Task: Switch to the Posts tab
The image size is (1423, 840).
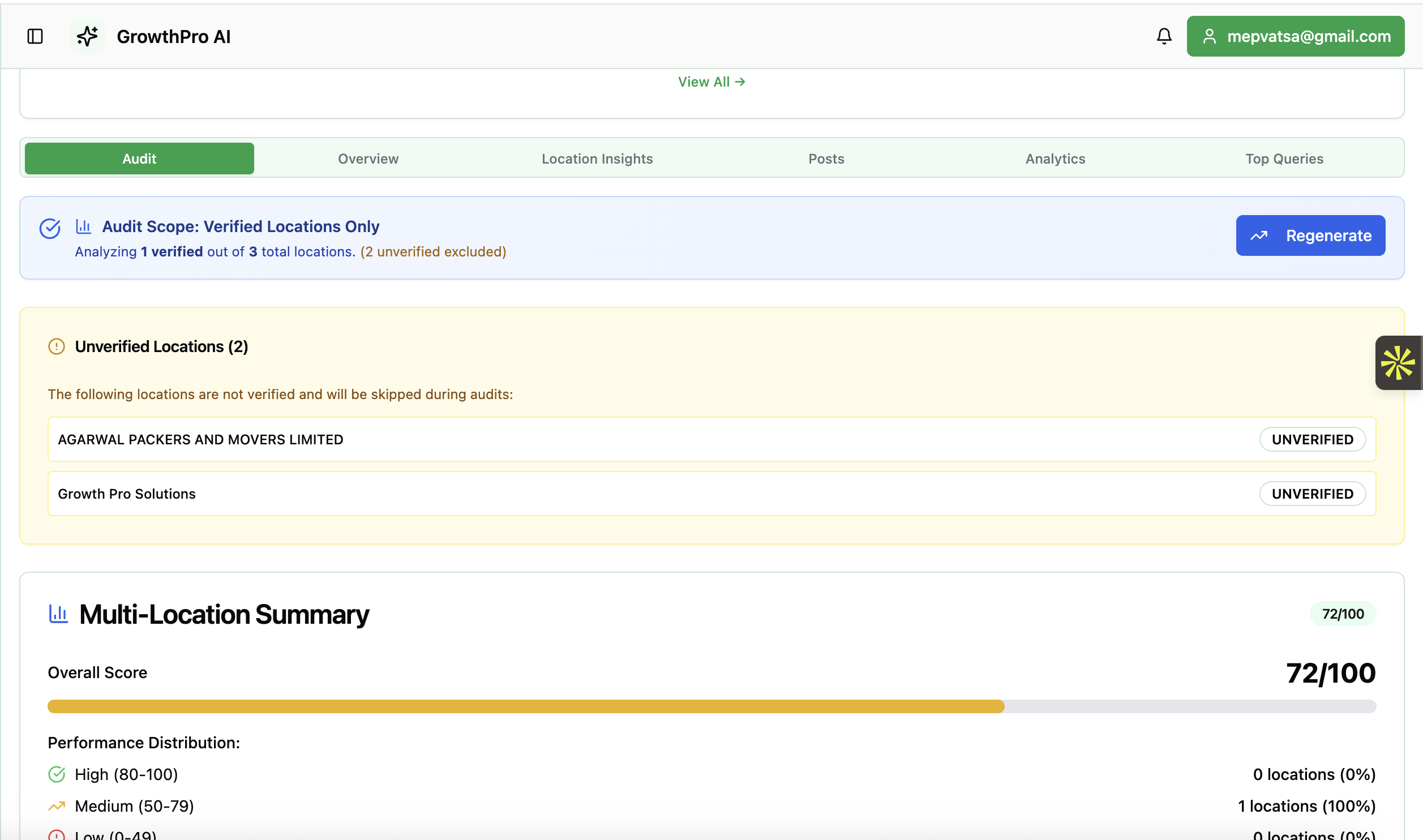Action: click(x=826, y=158)
